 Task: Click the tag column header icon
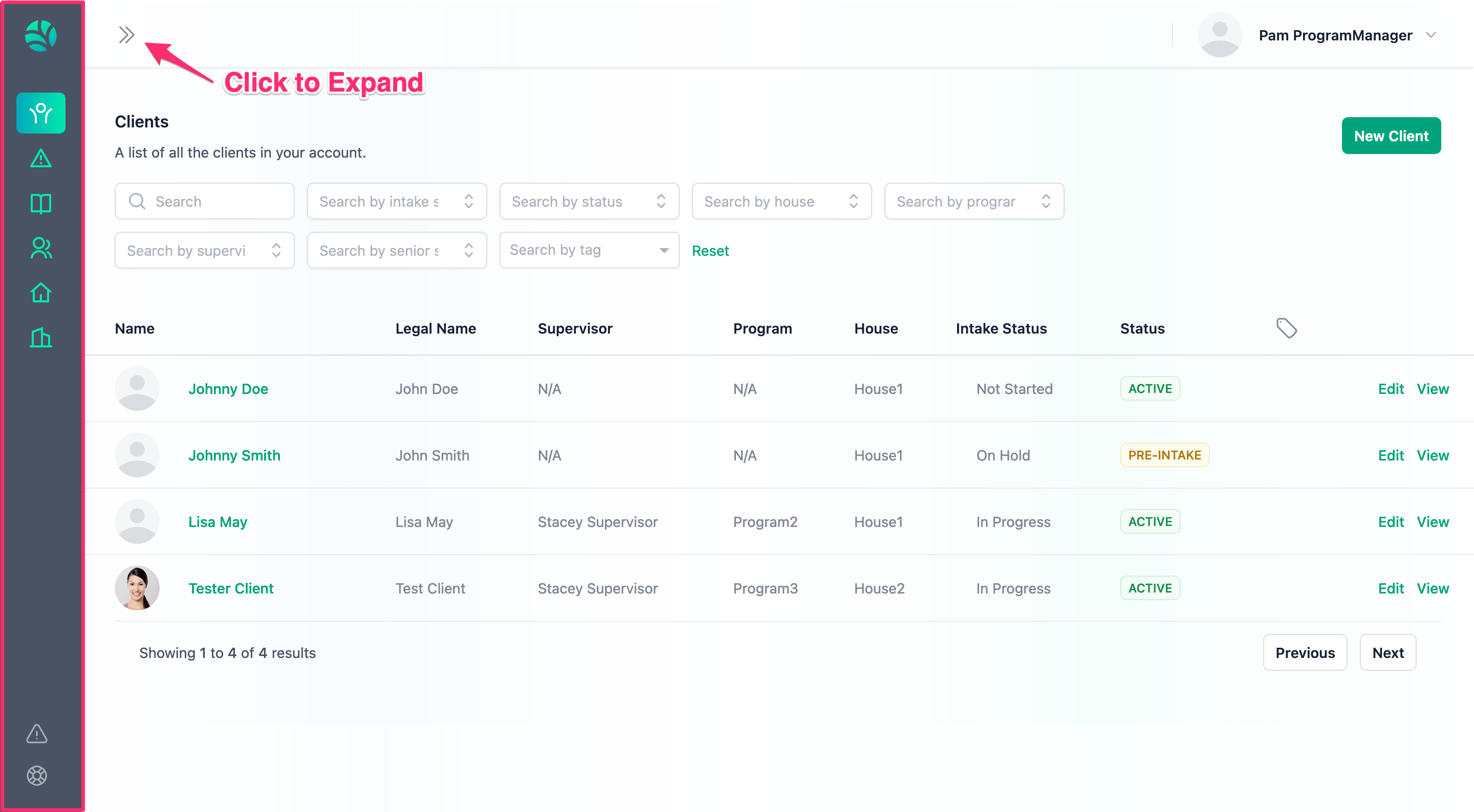(1286, 328)
